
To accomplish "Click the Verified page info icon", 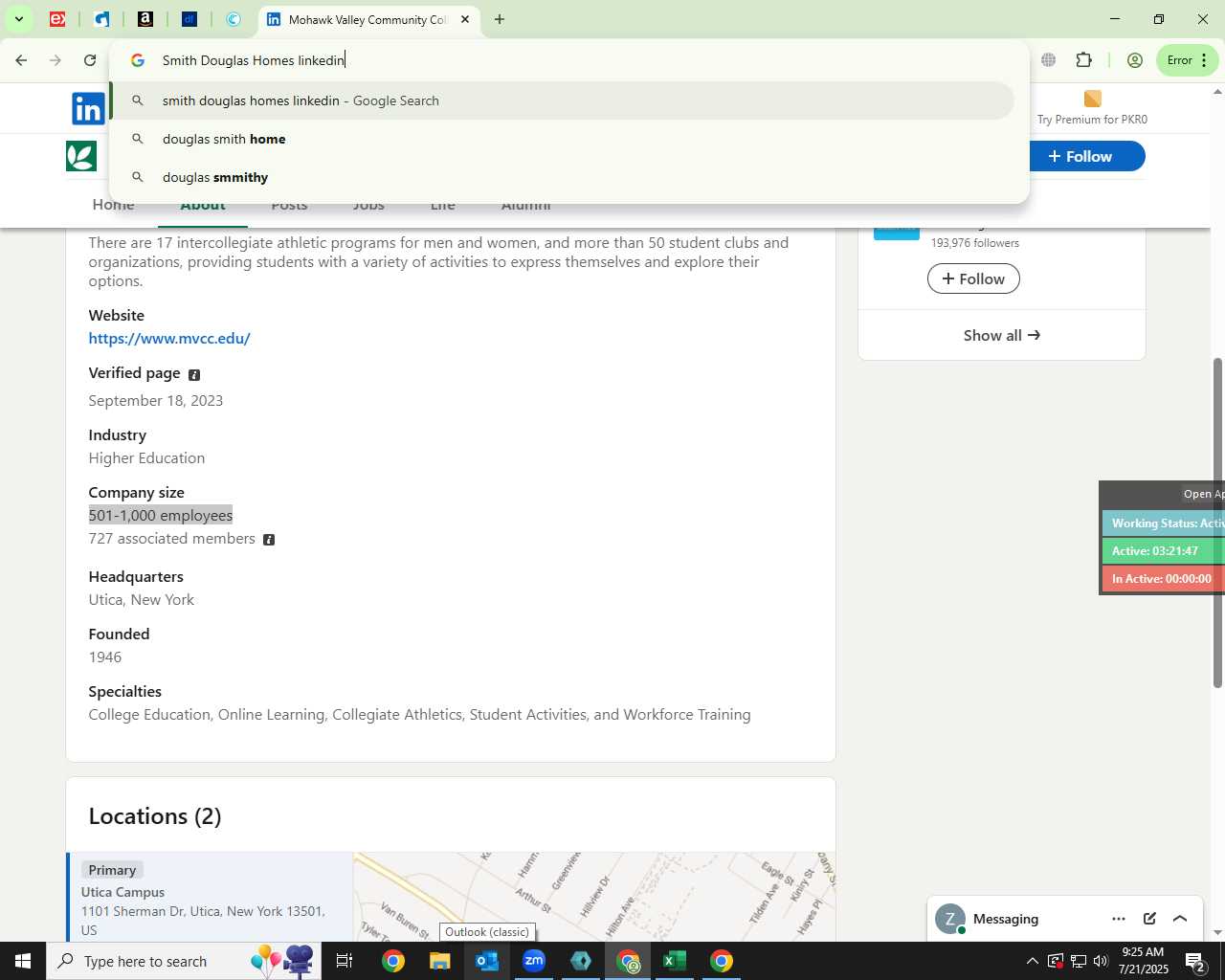I will (x=194, y=374).
